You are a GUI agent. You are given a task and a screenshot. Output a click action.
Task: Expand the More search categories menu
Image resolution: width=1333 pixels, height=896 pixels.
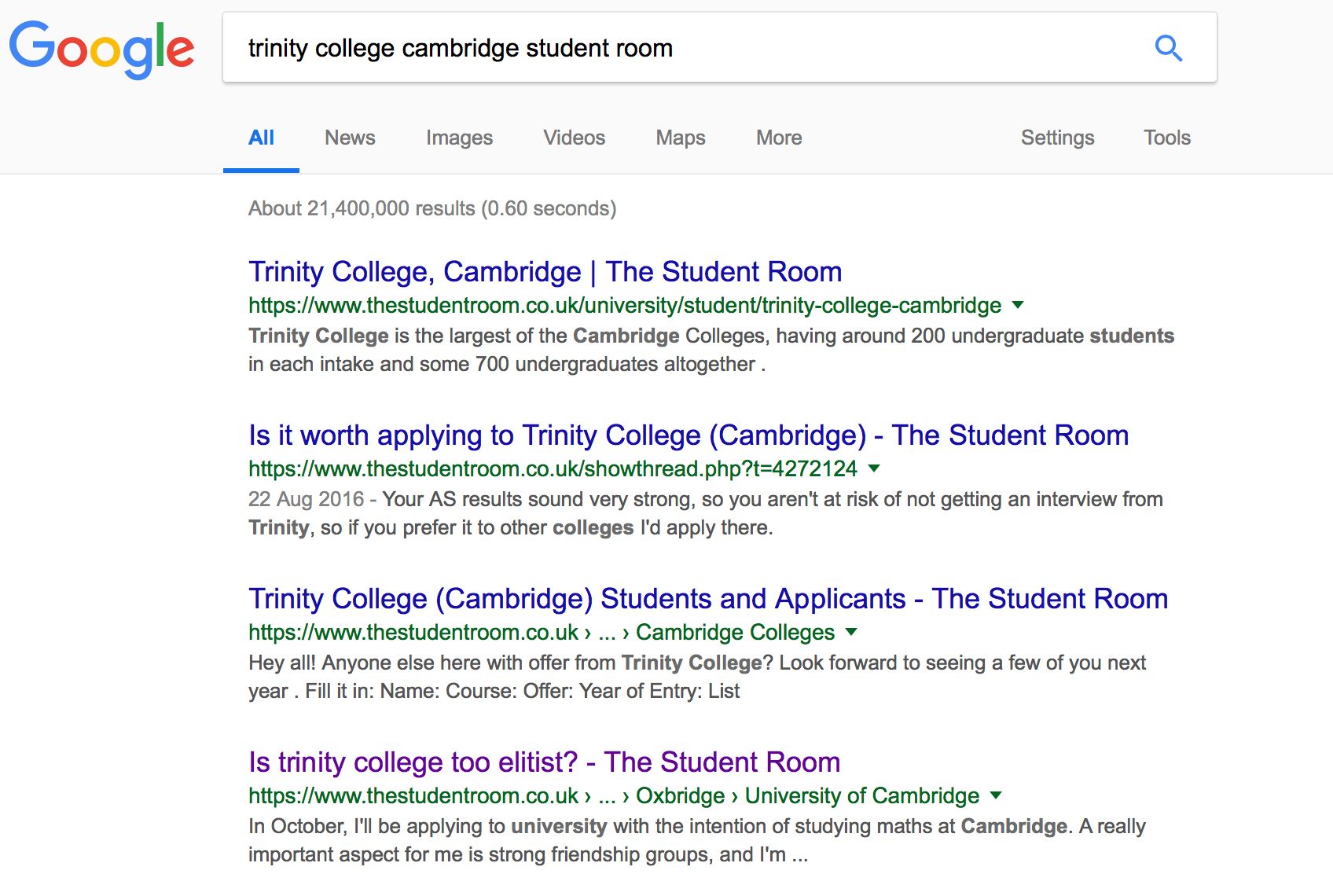coord(779,138)
